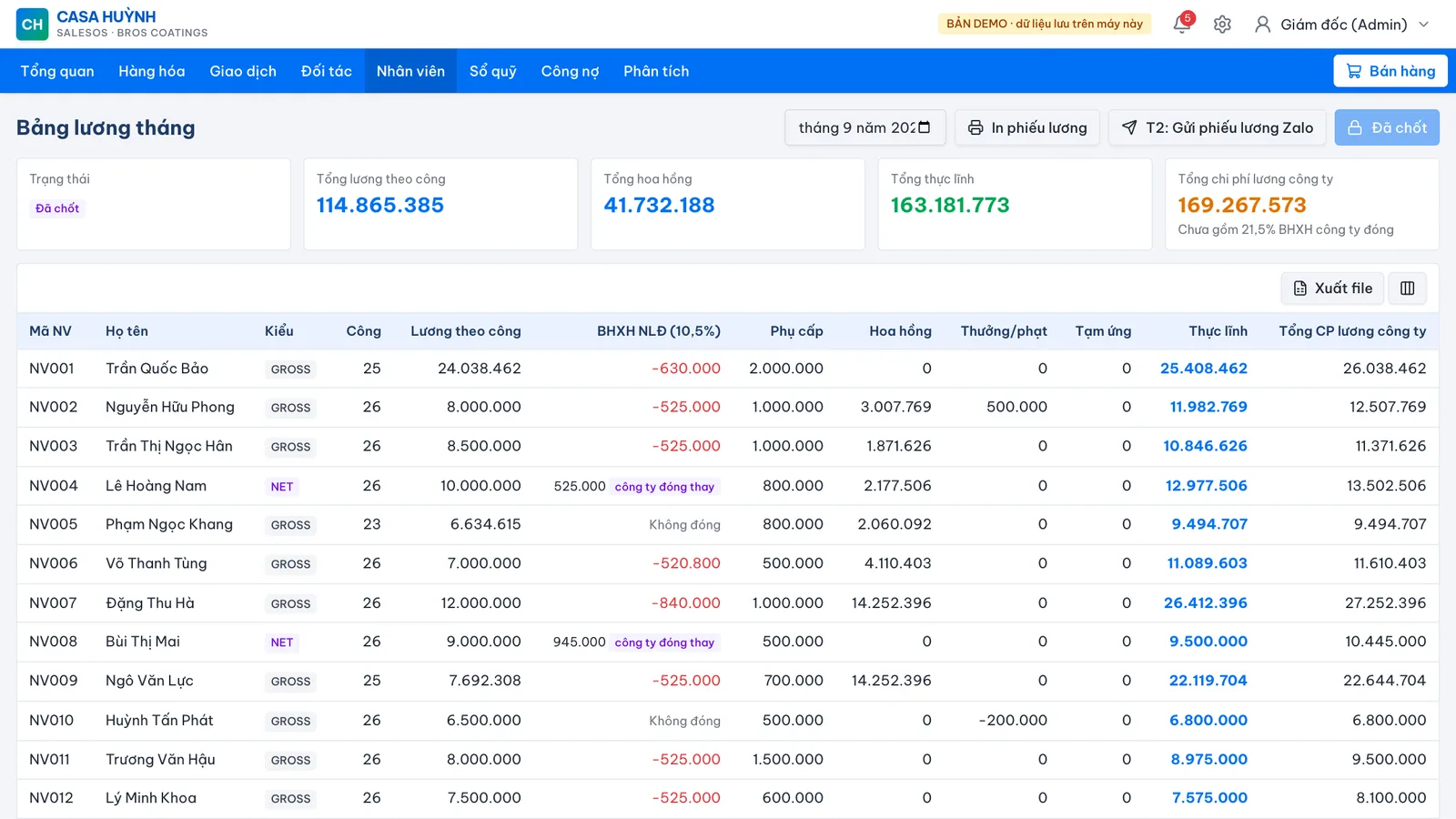This screenshot has width=1456, height=819.
Task: Send payslips via T2: Gửi phiếu lương Zalo
Action: coord(1218,127)
